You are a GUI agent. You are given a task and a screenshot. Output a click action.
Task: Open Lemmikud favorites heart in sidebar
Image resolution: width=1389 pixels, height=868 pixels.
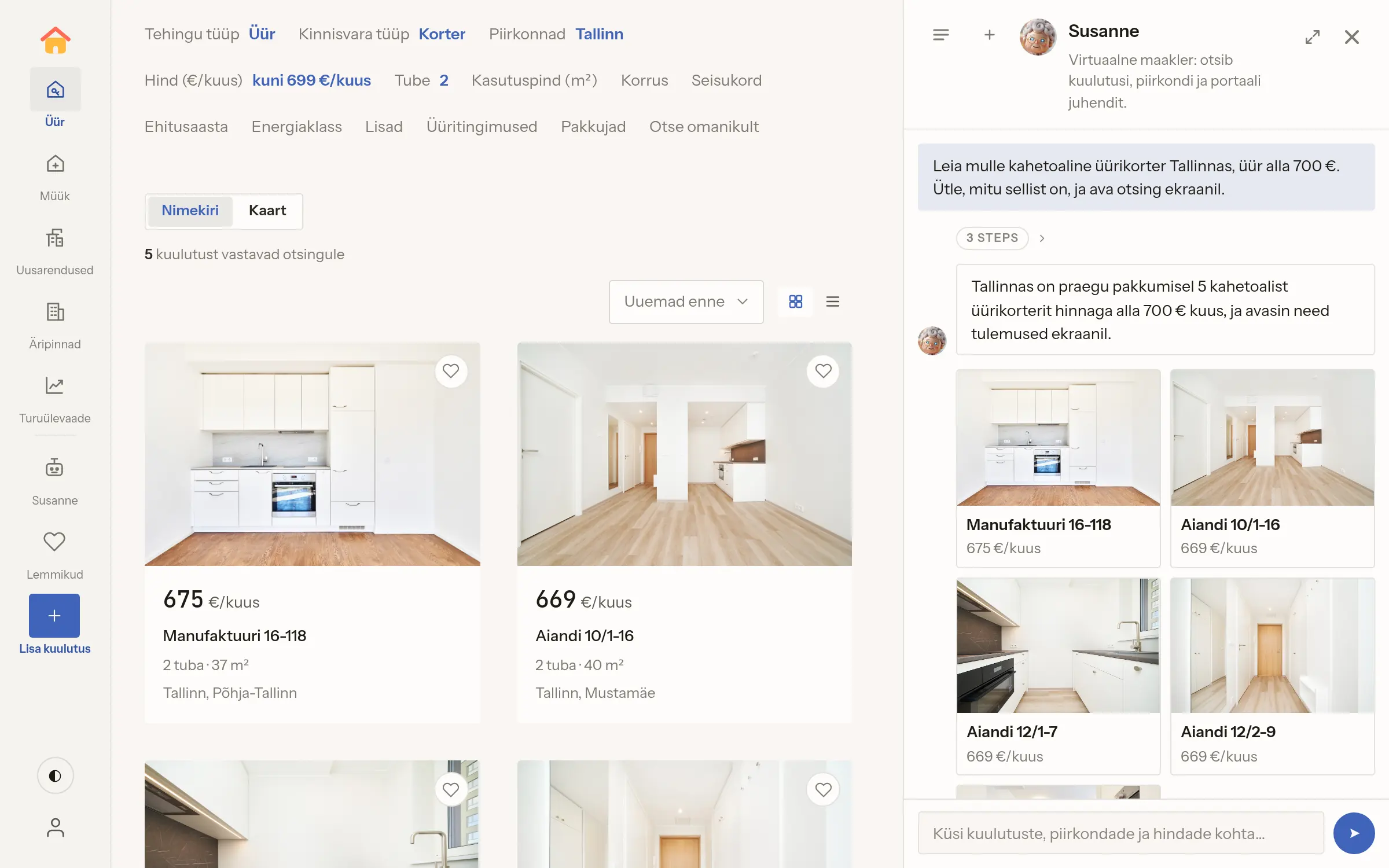(x=55, y=542)
